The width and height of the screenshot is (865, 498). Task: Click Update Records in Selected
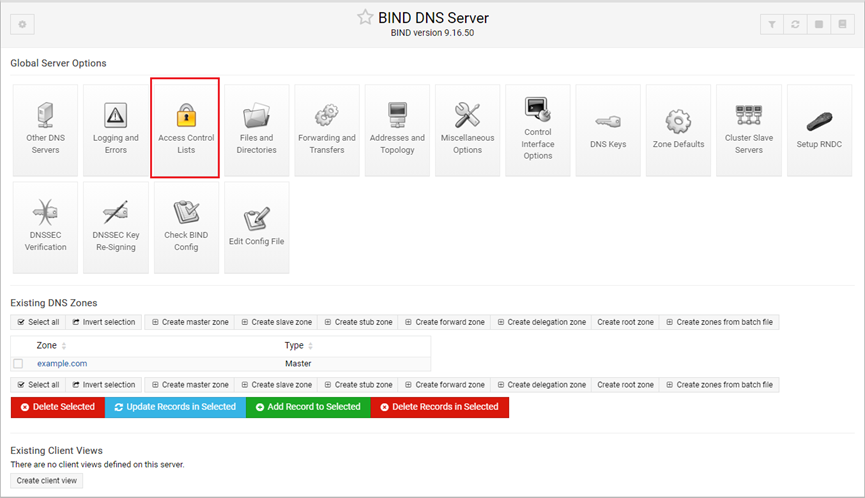pyautogui.click(x=175, y=407)
